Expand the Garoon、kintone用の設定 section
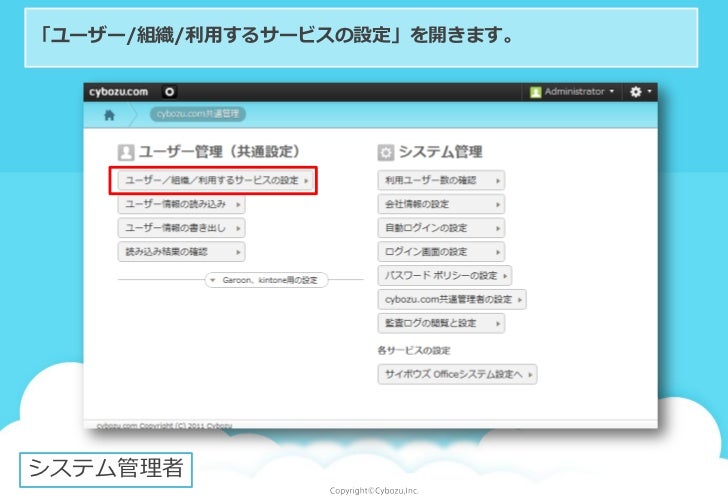Image resolution: width=728 pixels, height=504 pixels. click(x=266, y=280)
